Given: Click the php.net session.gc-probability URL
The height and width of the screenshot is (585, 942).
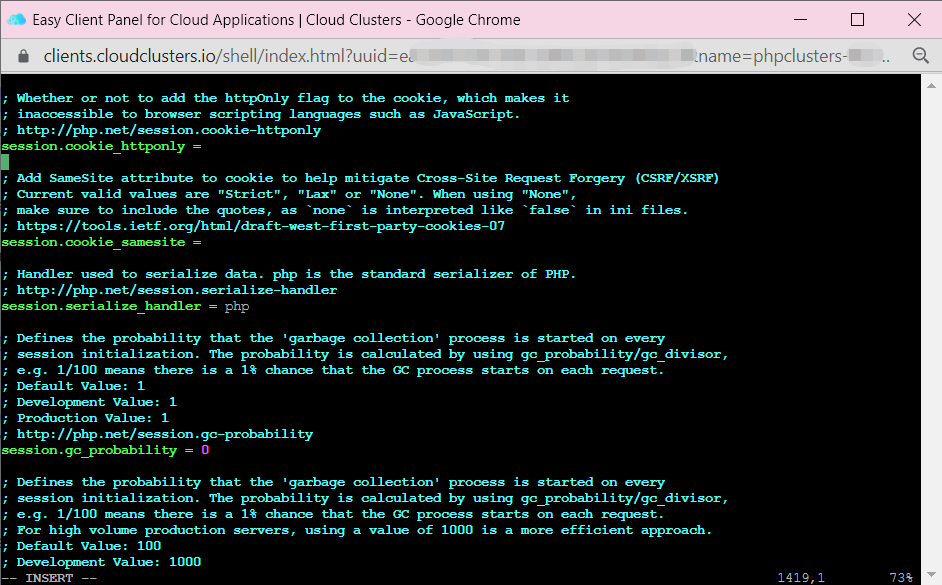Looking at the screenshot, I should pyautogui.click(x=165, y=434).
